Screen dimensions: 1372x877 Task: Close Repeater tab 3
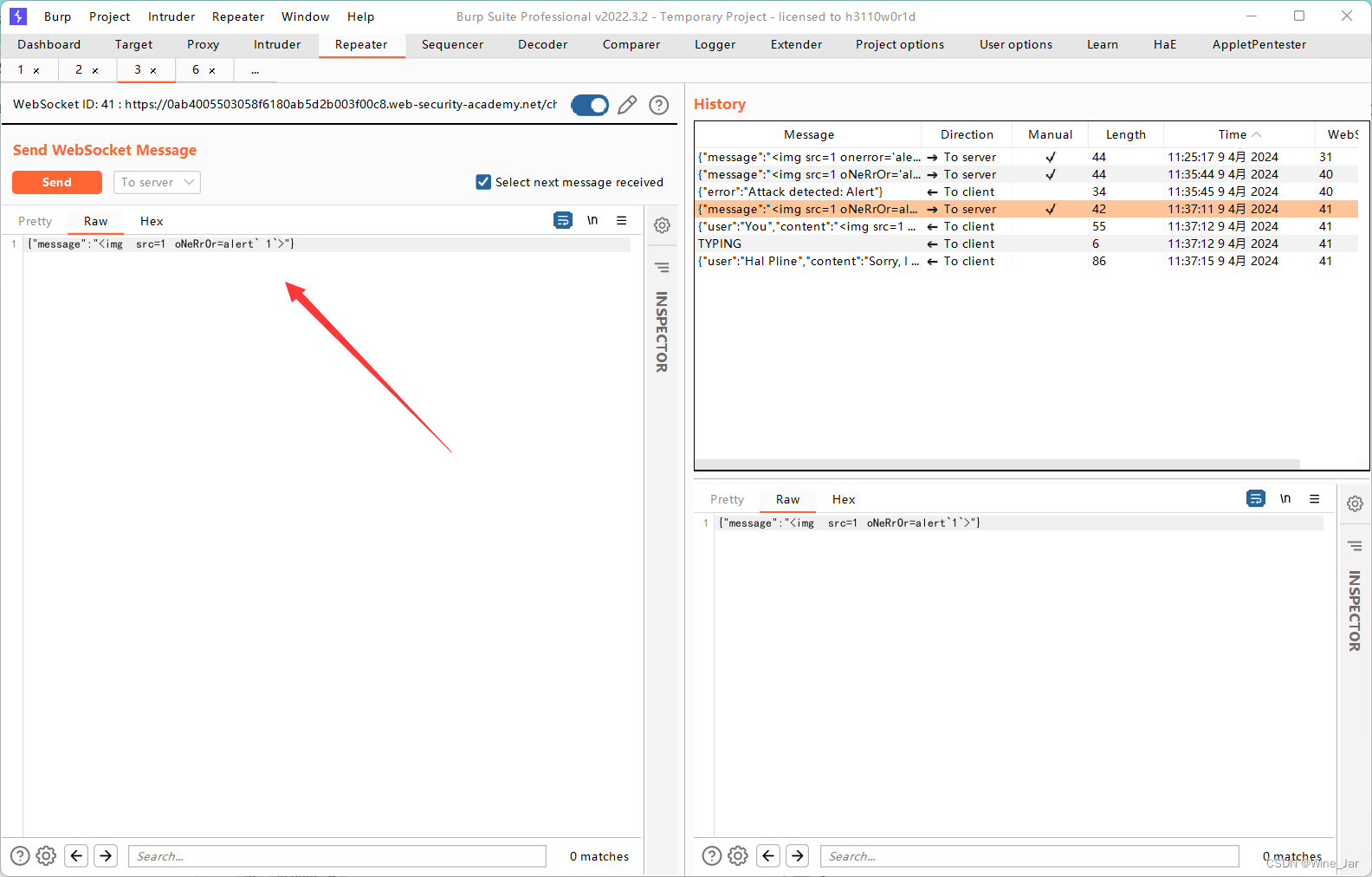(x=153, y=71)
